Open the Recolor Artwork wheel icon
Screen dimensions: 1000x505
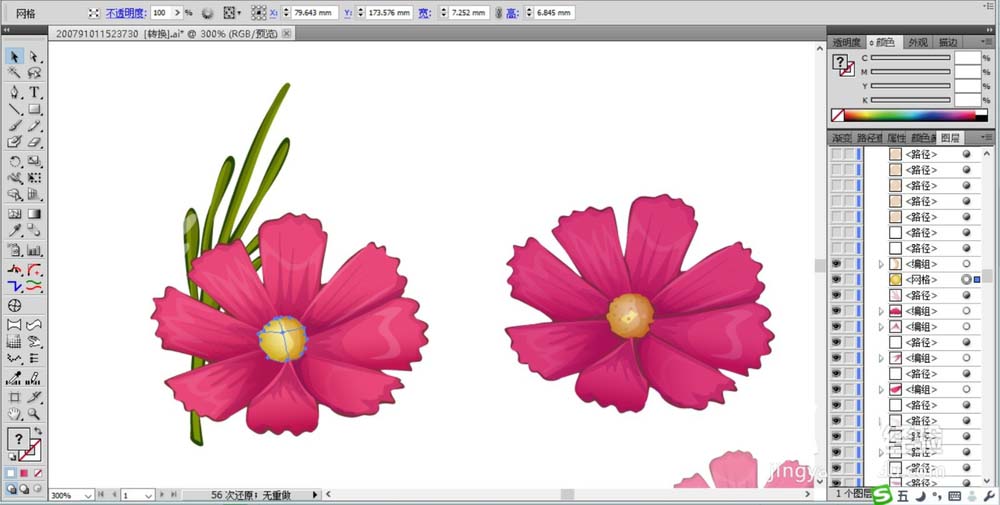pos(208,13)
